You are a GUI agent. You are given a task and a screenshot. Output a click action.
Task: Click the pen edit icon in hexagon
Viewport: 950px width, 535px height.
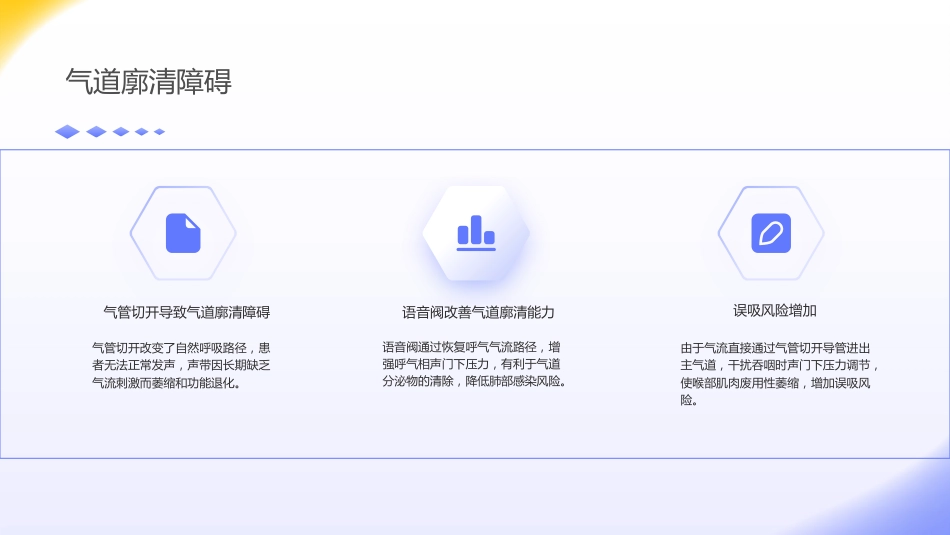coord(771,233)
